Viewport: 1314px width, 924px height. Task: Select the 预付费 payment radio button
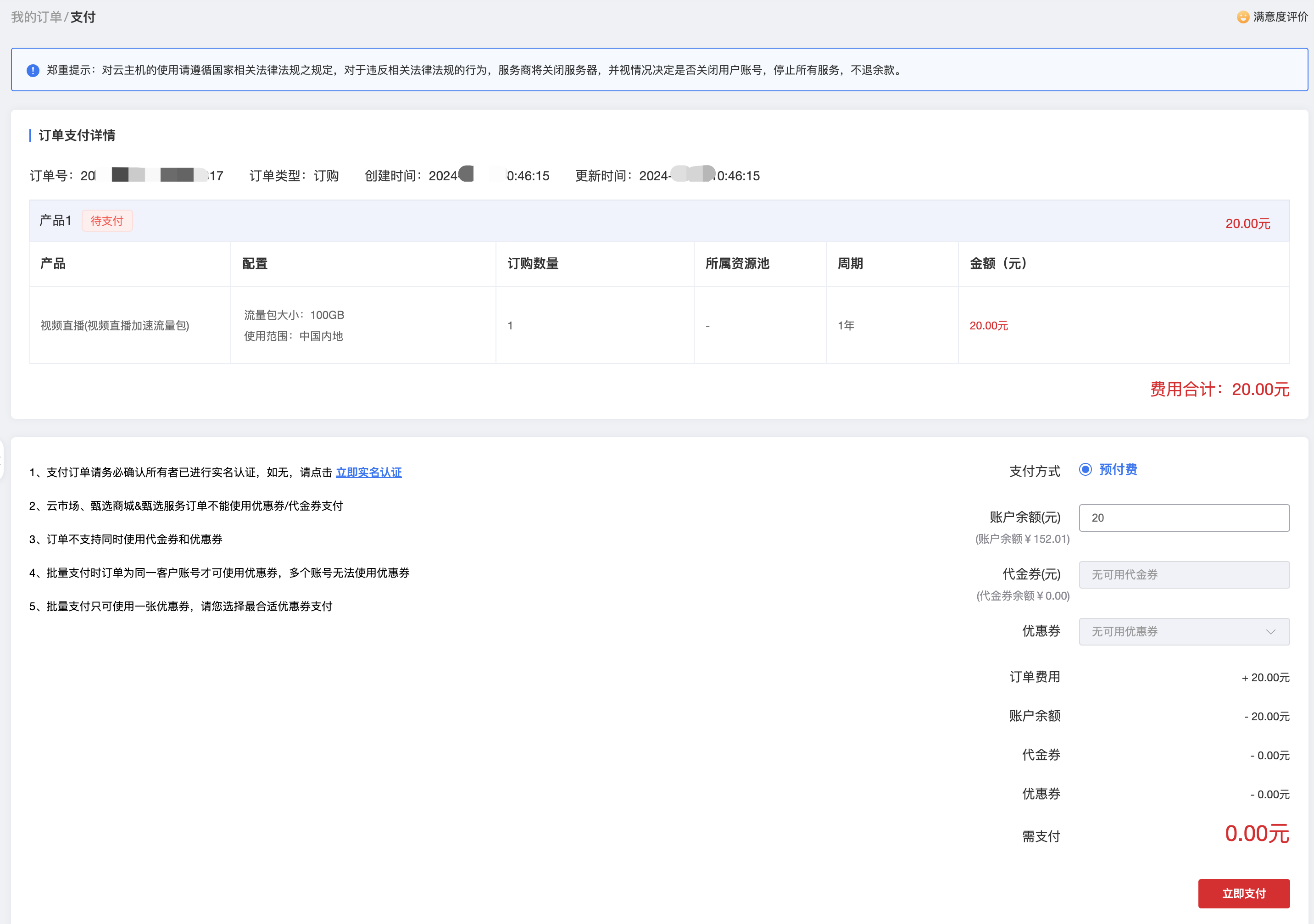[x=1085, y=470]
